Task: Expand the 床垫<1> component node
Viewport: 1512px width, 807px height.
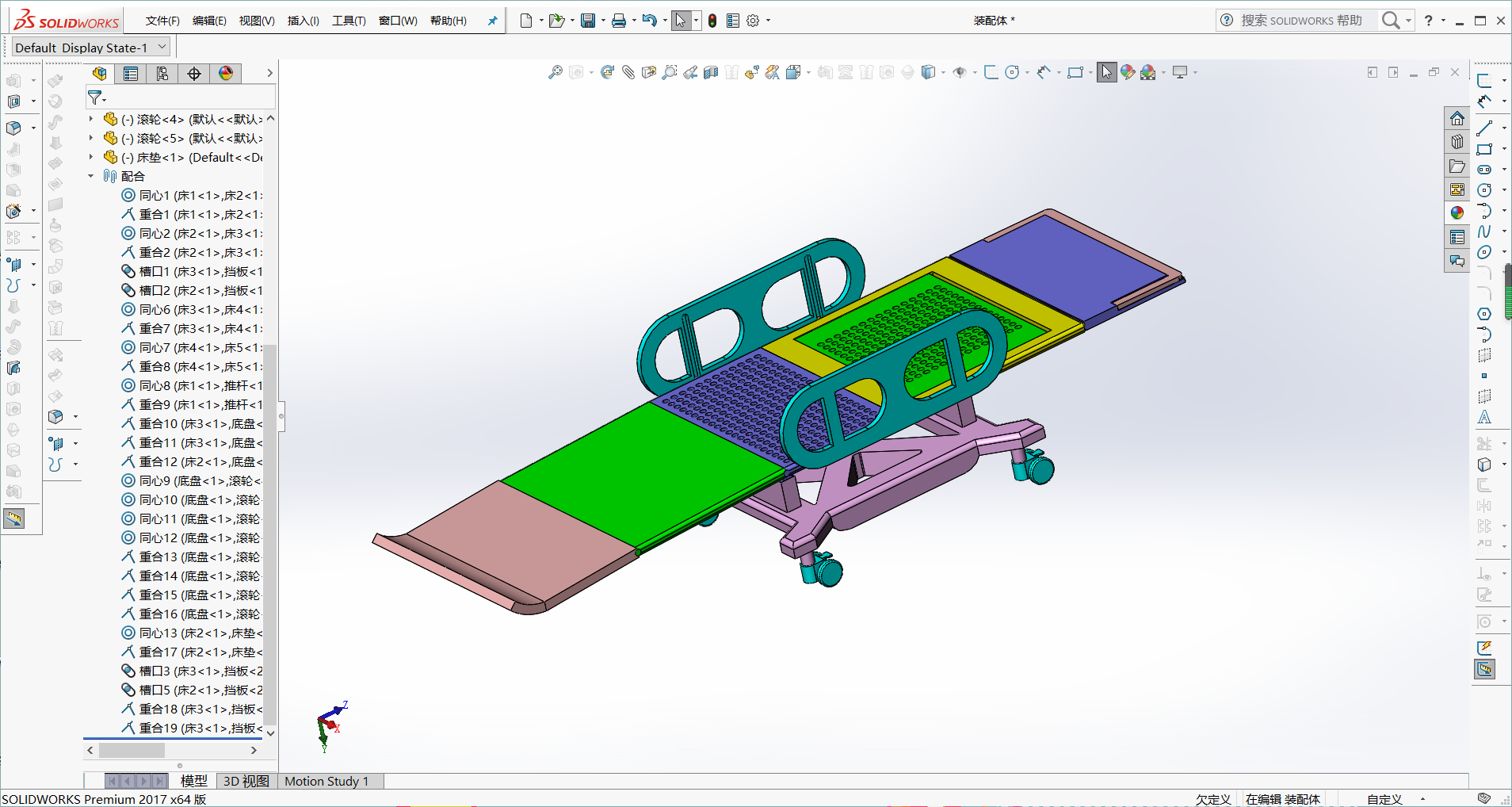Action: pyautogui.click(x=91, y=157)
